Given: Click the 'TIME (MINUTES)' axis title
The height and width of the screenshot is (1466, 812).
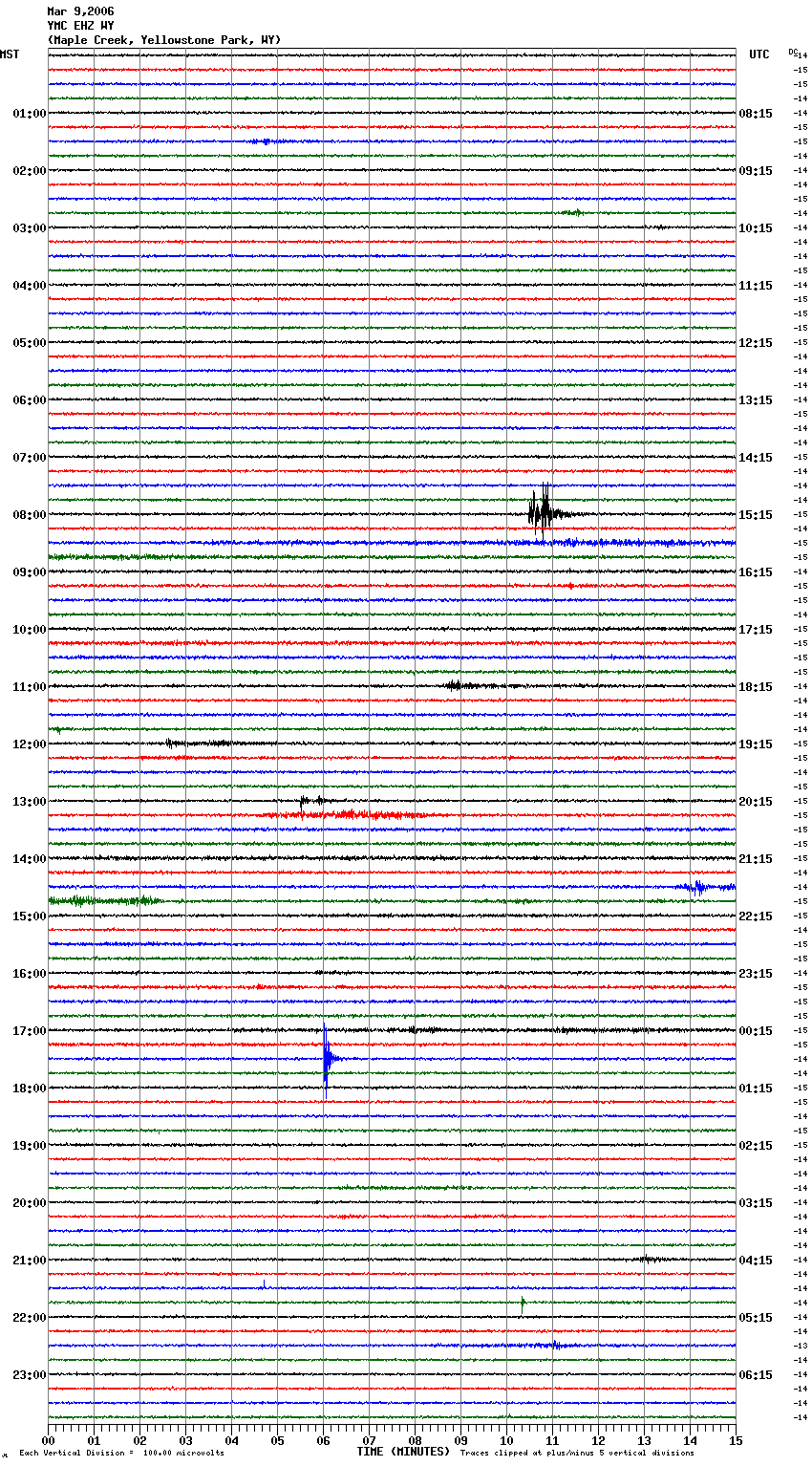Looking at the screenshot, I should click(x=403, y=1452).
